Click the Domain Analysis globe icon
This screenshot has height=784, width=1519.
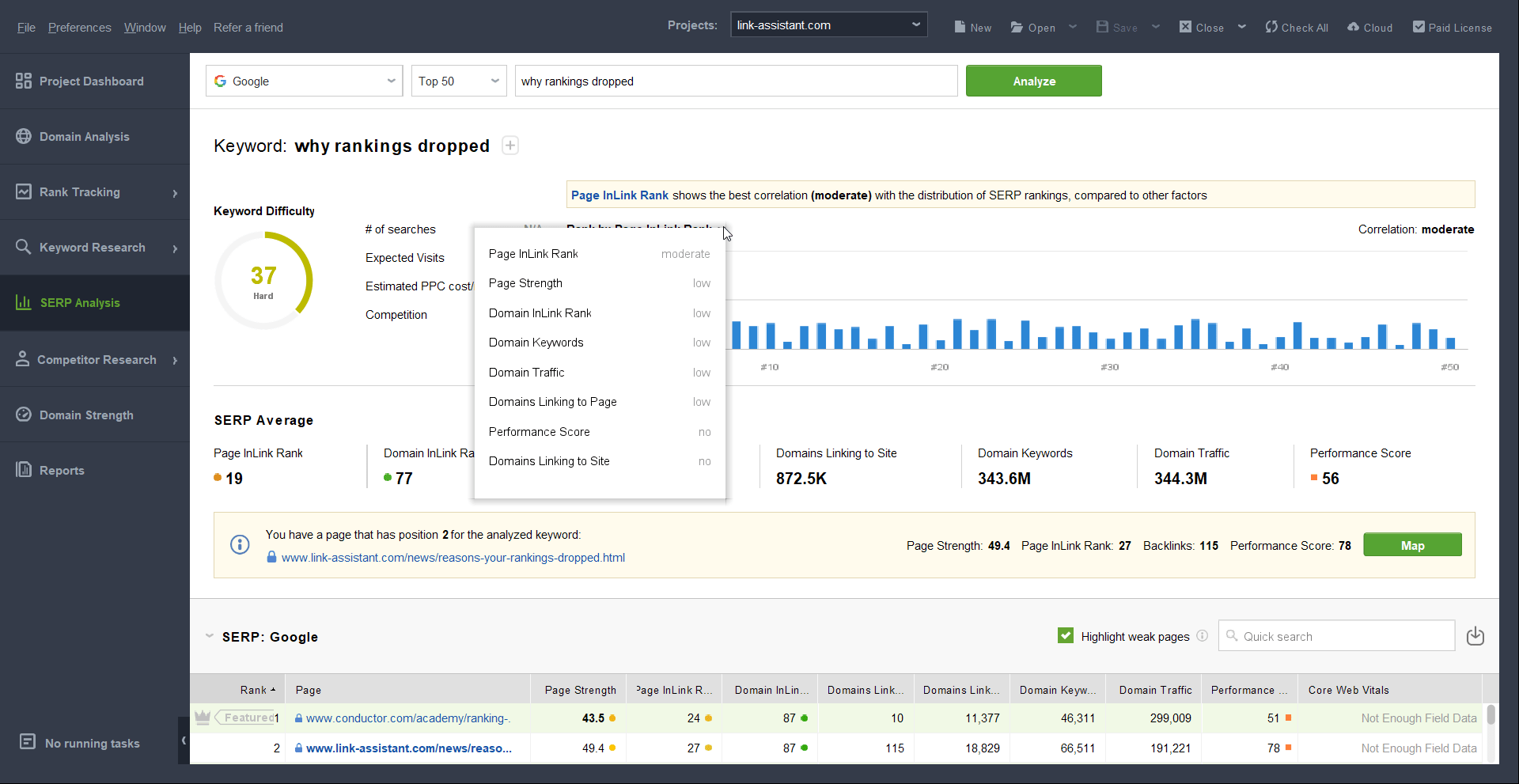click(24, 136)
